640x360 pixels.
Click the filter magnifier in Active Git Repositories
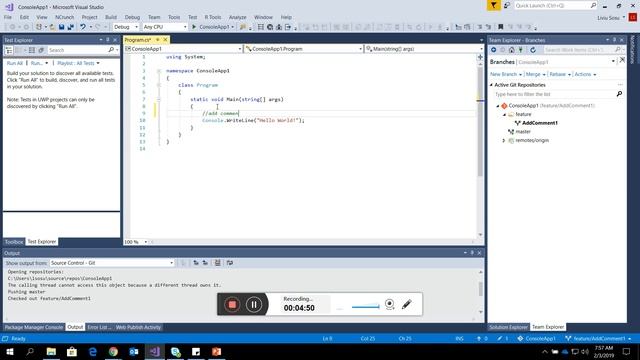(619, 94)
